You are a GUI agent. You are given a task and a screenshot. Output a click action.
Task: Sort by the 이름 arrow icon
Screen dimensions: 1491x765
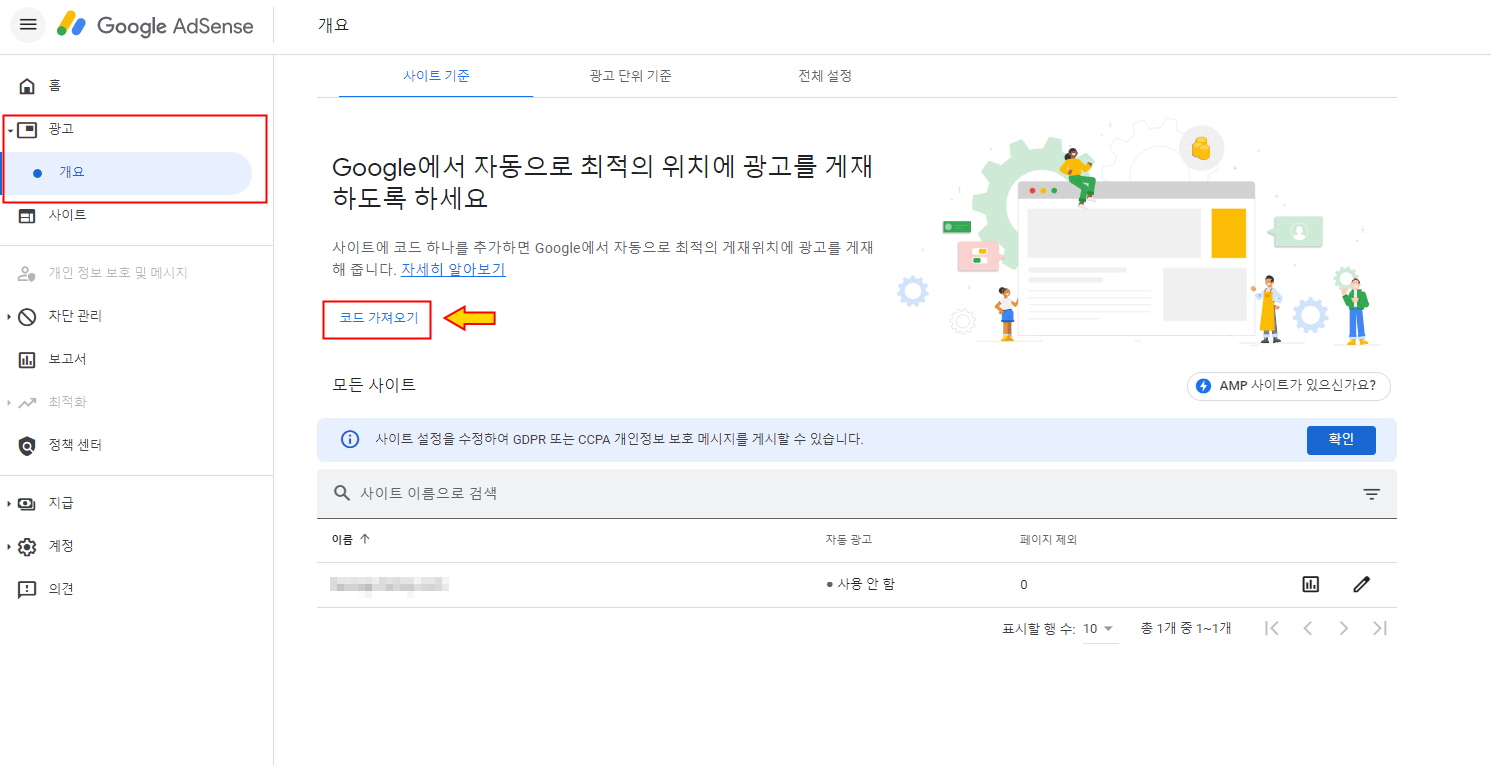[365, 539]
